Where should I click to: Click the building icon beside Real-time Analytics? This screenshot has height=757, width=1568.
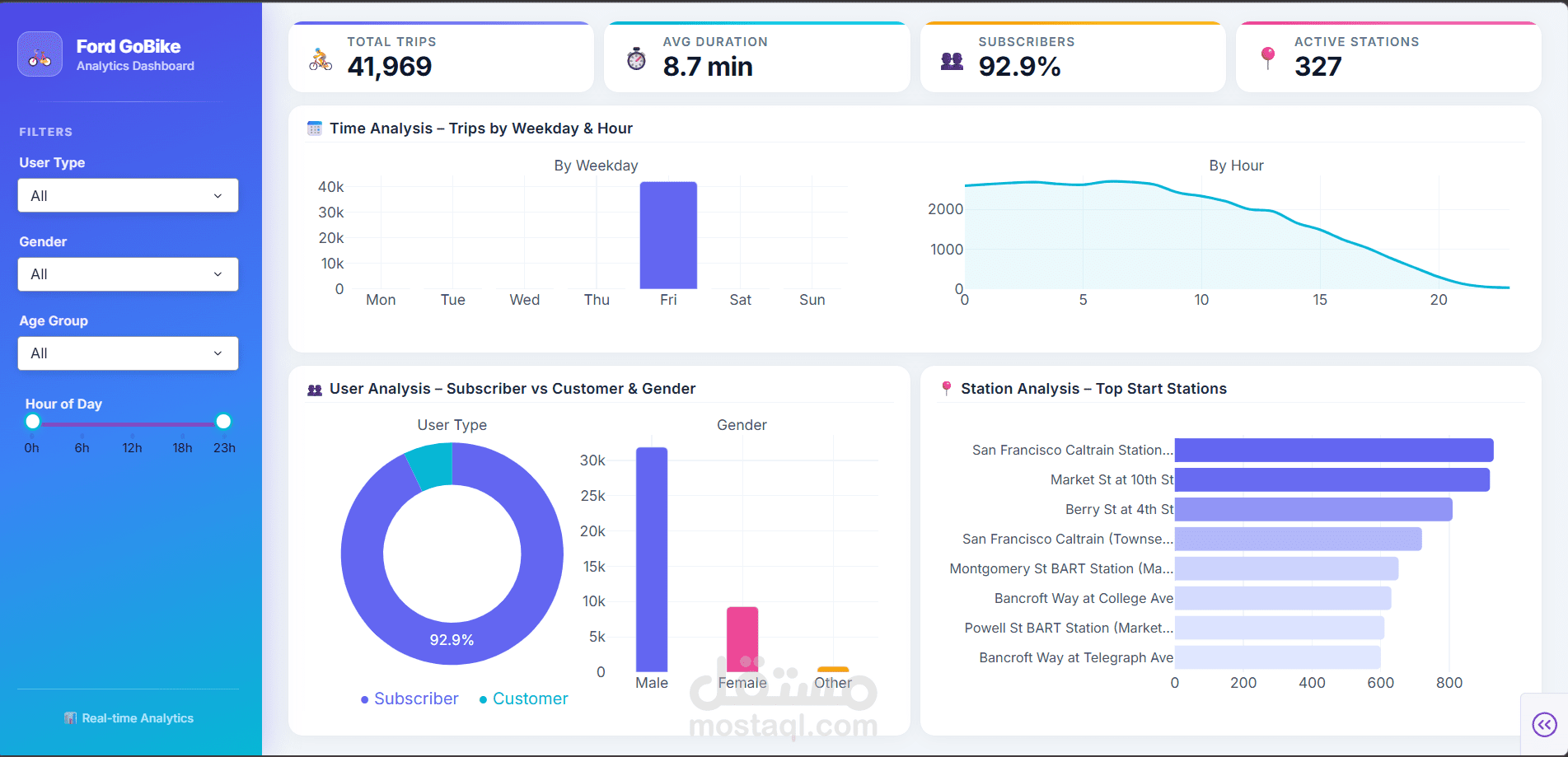point(70,717)
